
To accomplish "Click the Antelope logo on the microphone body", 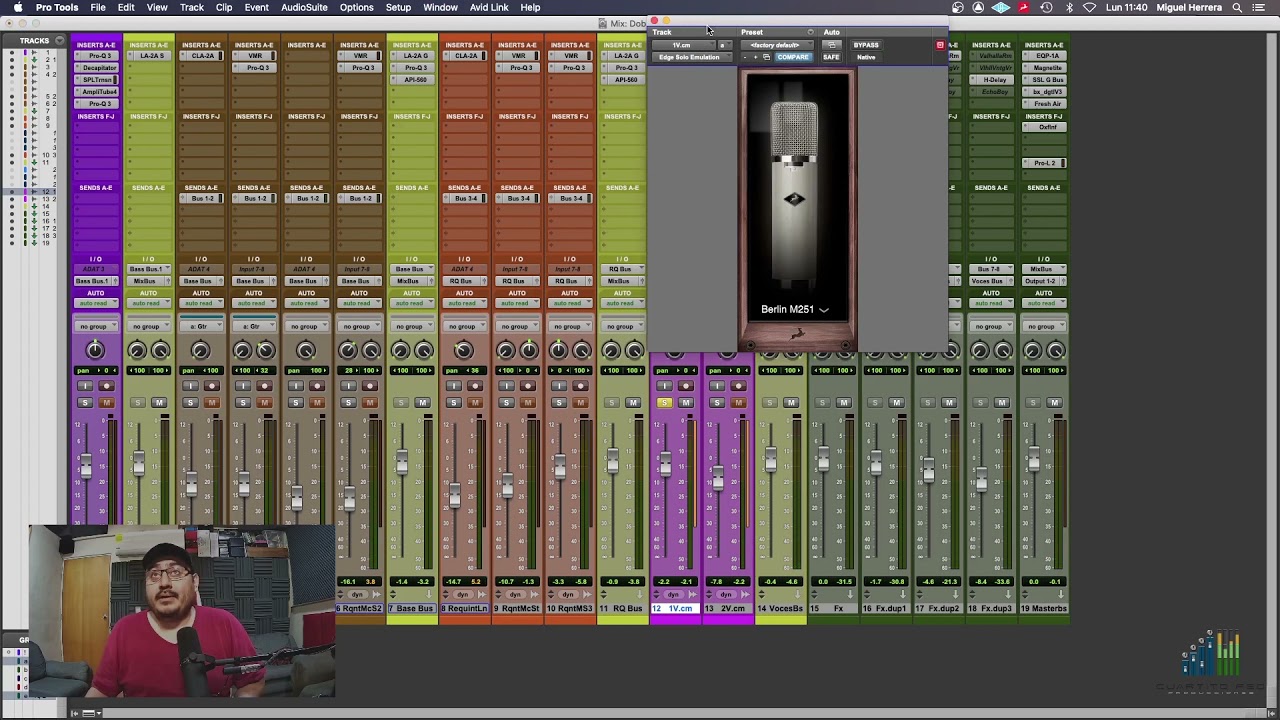I will (794, 199).
